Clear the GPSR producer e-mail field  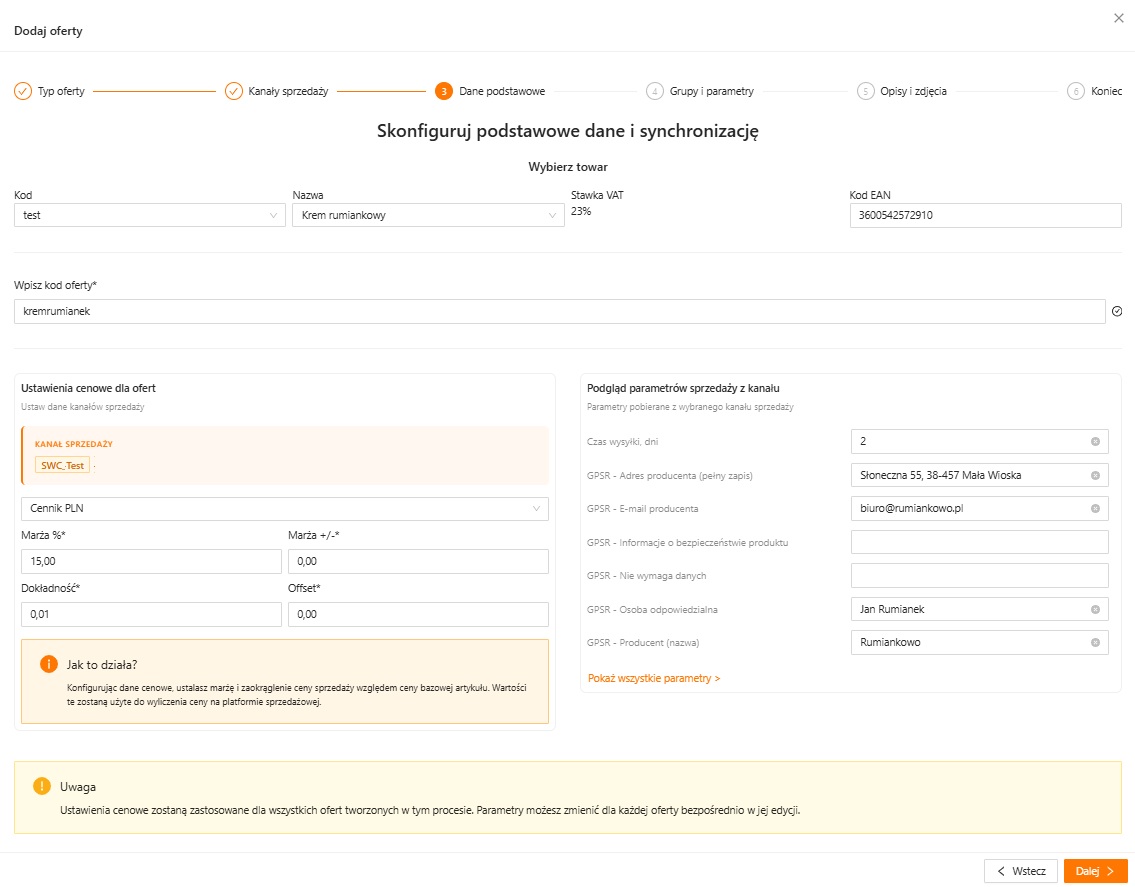tap(1095, 509)
